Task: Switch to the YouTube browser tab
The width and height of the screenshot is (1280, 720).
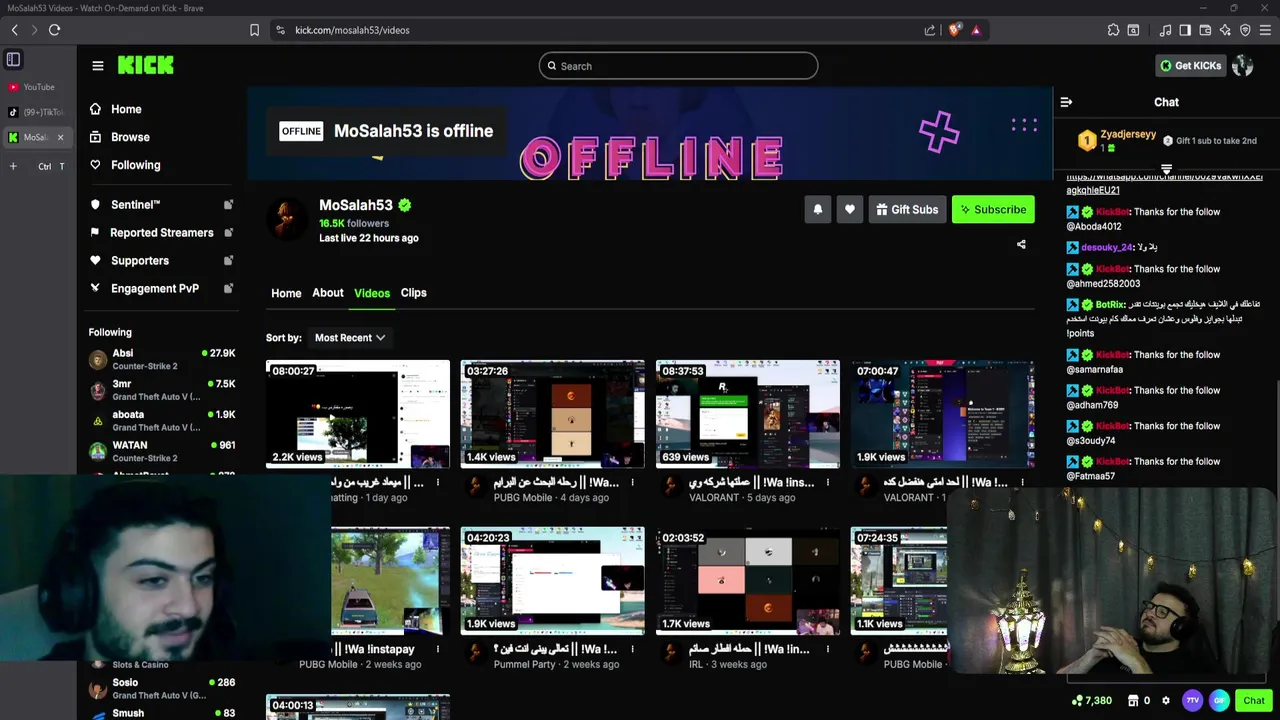Action: coord(38,87)
